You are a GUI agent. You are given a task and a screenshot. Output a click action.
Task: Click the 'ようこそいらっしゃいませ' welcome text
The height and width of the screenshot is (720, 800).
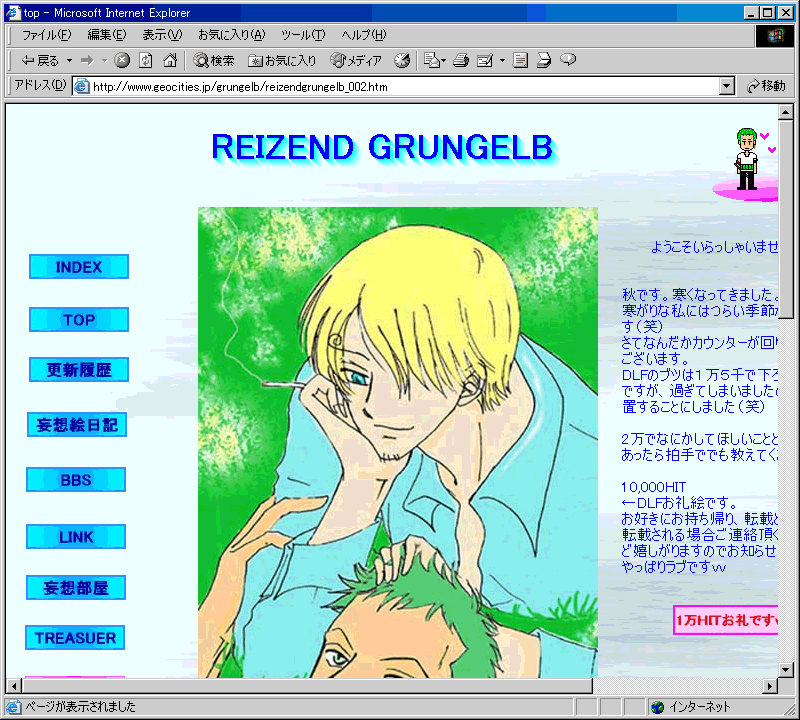pyautogui.click(x=714, y=247)
